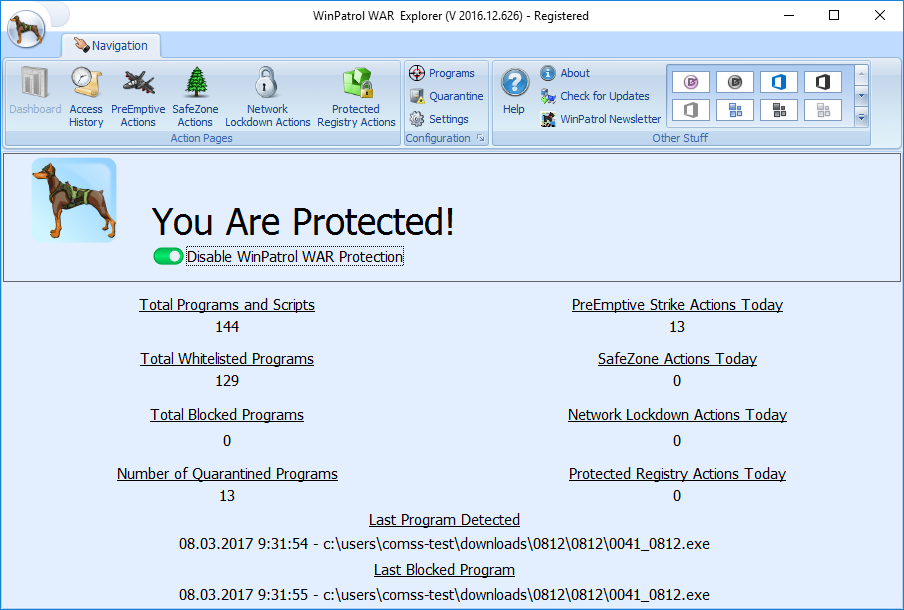
Task: Select the dark Windows tiles theme
Action: click(x=779, y=110)
